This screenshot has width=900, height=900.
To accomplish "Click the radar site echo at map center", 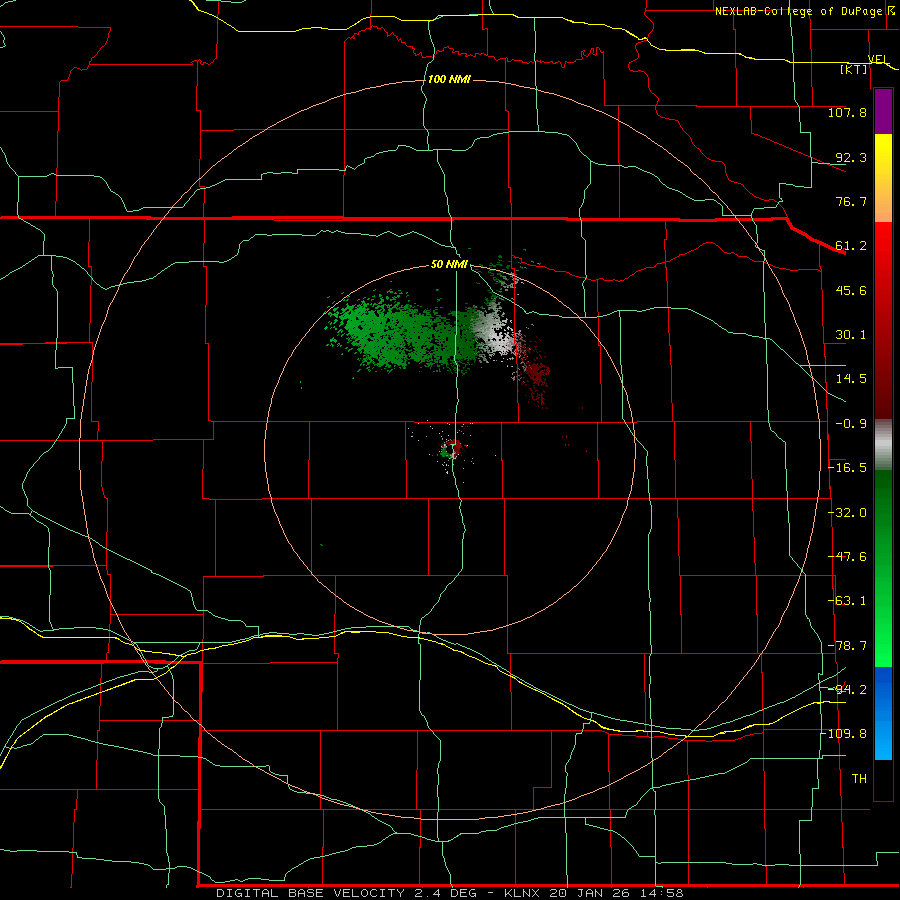I will coord(449,448).
